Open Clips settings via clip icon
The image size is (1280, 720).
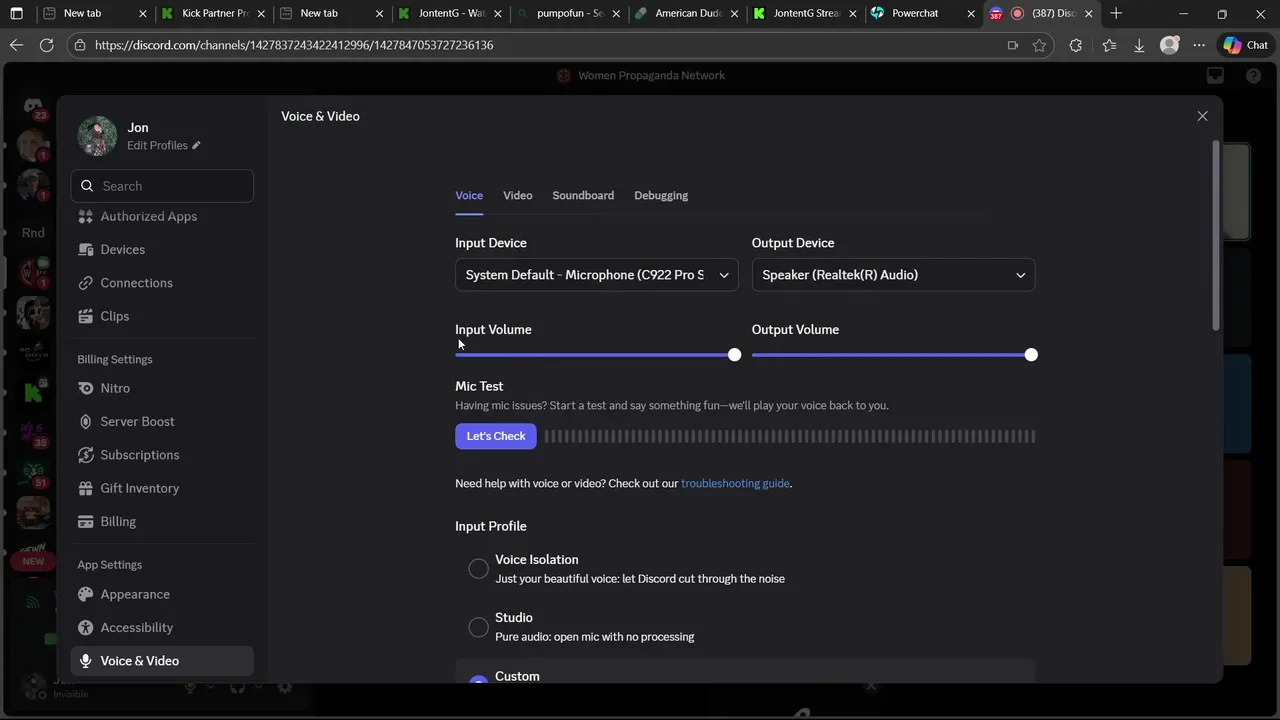point(86,316)
